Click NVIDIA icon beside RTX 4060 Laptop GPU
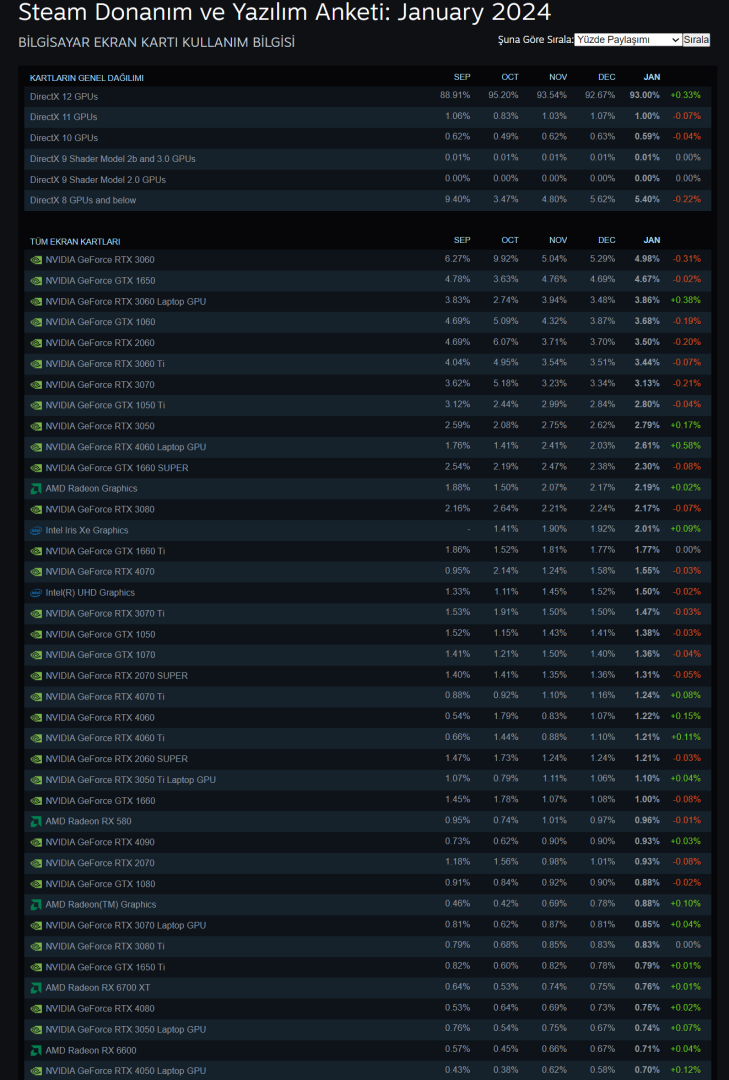Screen dimensions: 729x1080 pyautogui.click(x=36, y=447)
